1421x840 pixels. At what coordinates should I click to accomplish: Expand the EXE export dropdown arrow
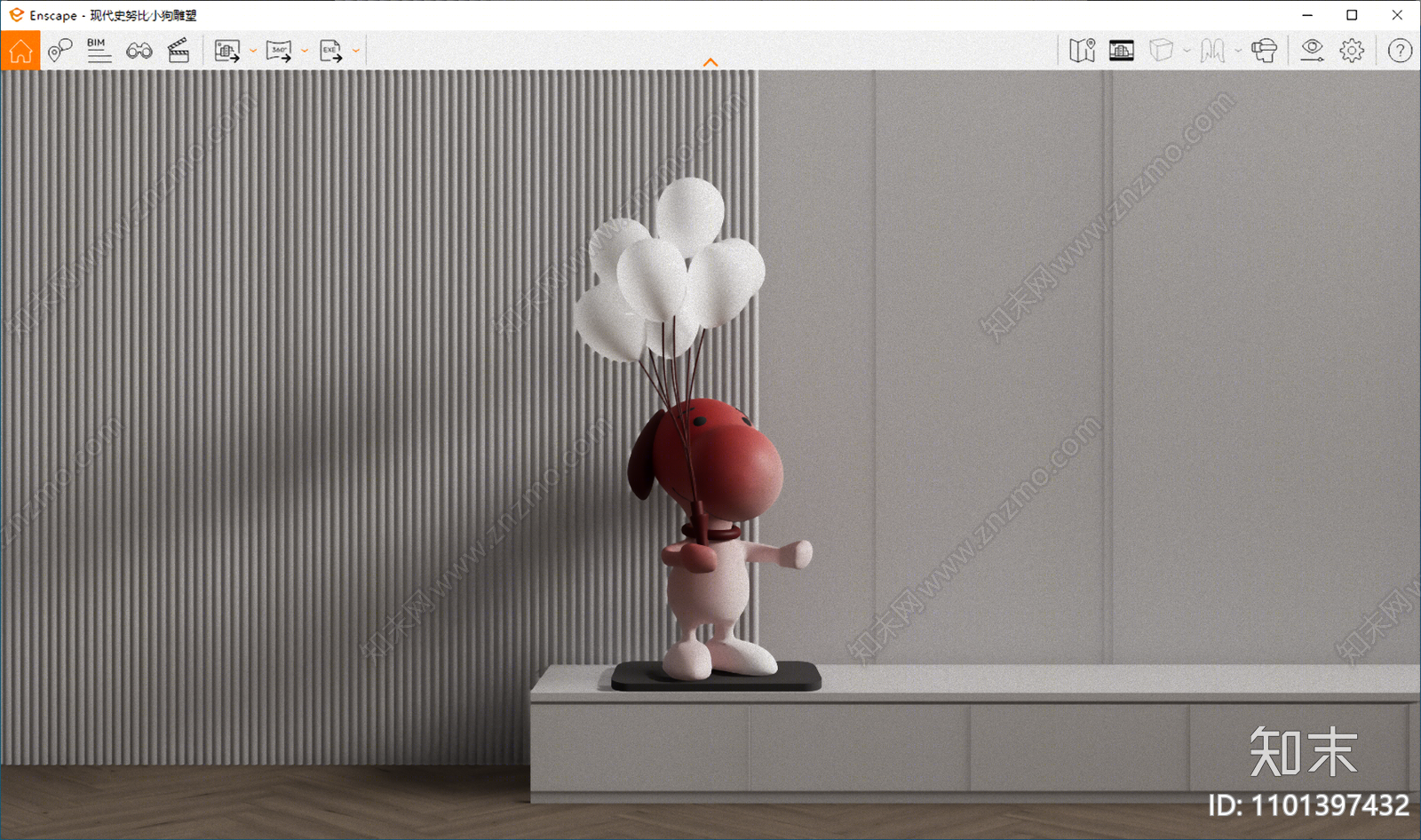click(x=356, y=51)
